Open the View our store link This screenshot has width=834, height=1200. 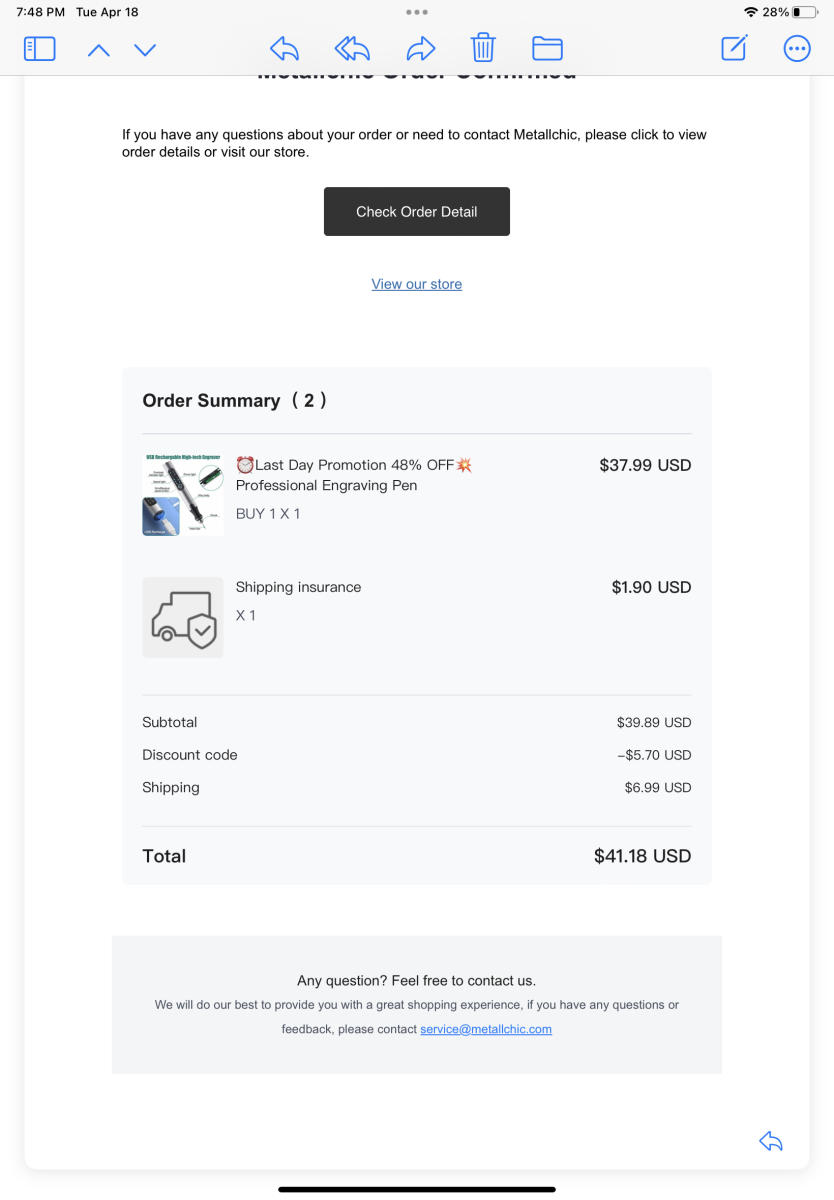click(417, 284)
